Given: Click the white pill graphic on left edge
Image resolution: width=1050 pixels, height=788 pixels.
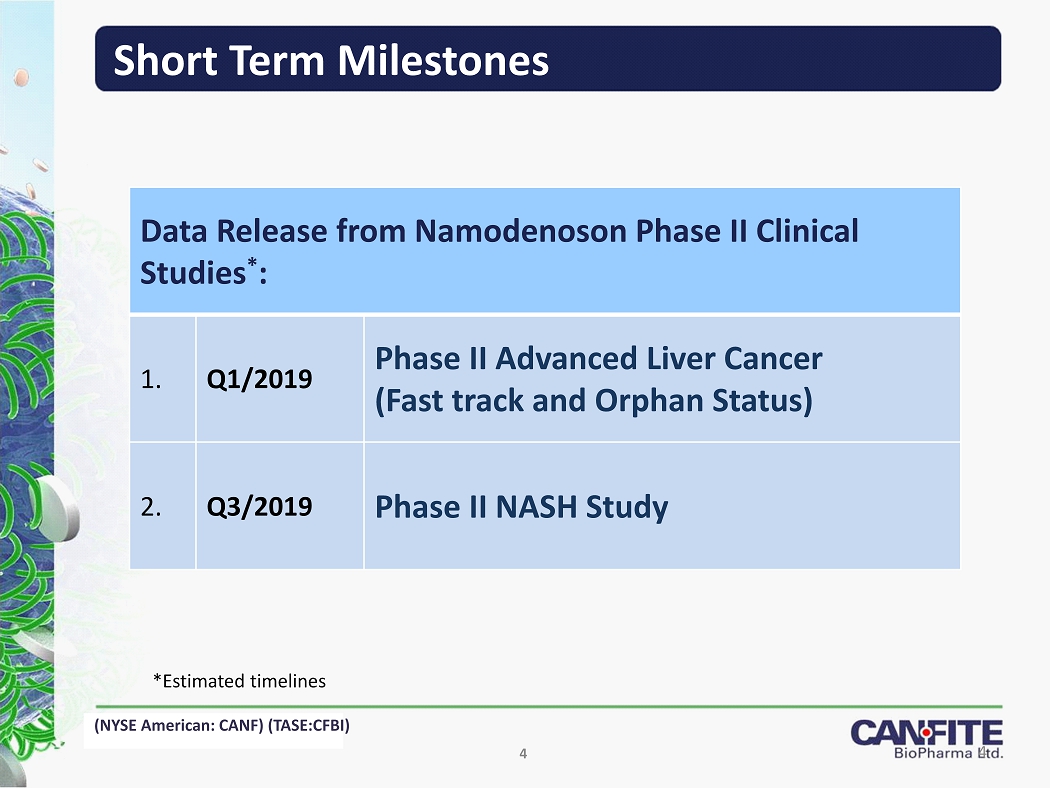Looking at the screenshot, I should (58, 505).
